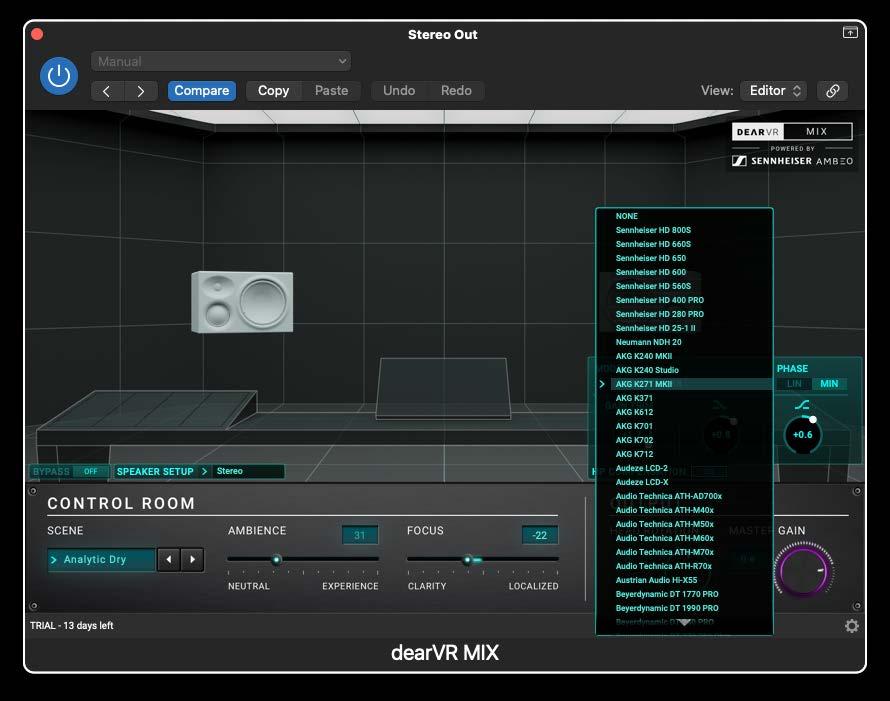Click the window pop-out icon at top right
890x701 pixels.
click(x=850, y=32)
